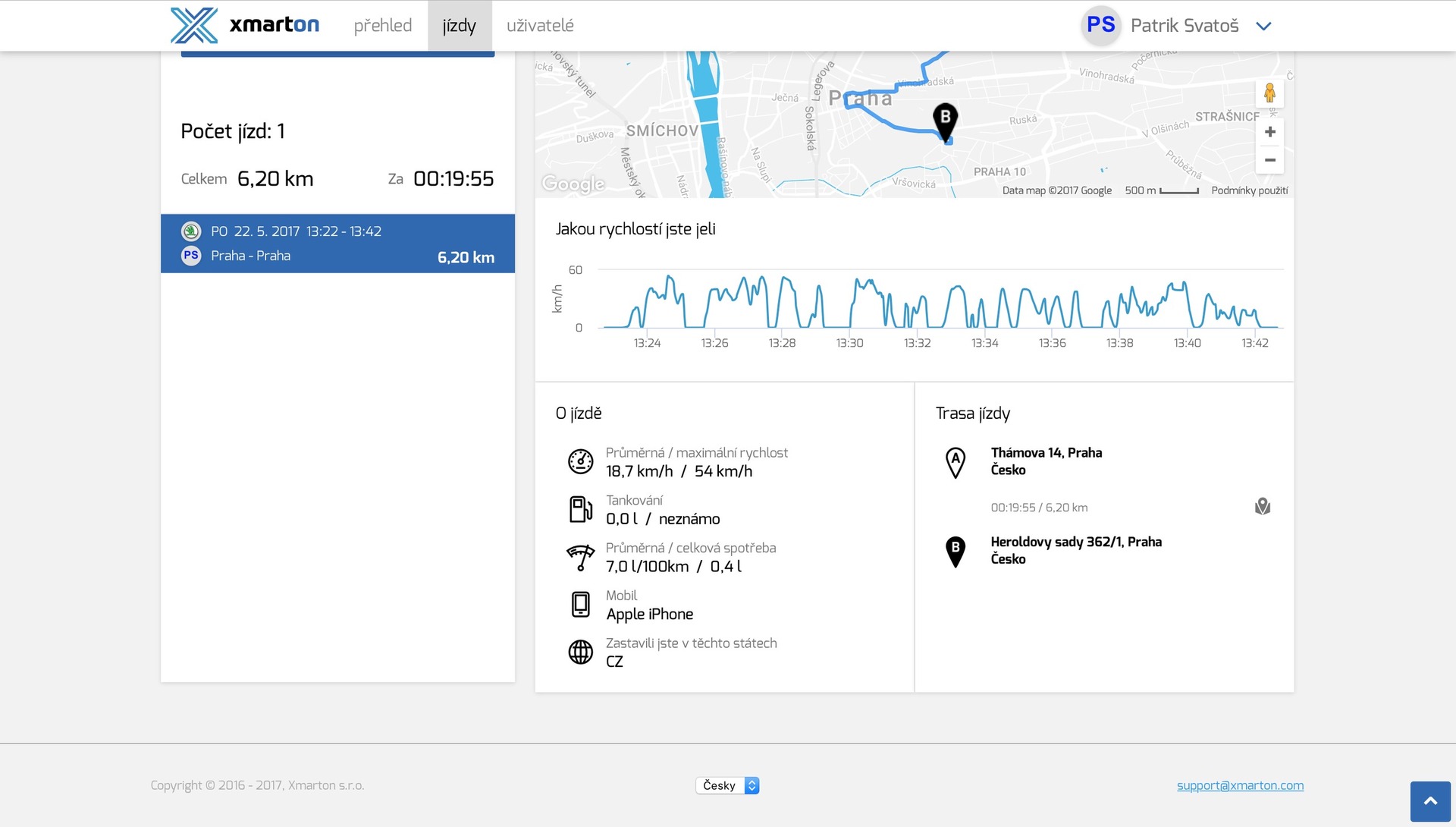Zoom out map with minus button
Image resolution: width=1456 pixels, height=827 pixels.
(x=1269, y=160)
